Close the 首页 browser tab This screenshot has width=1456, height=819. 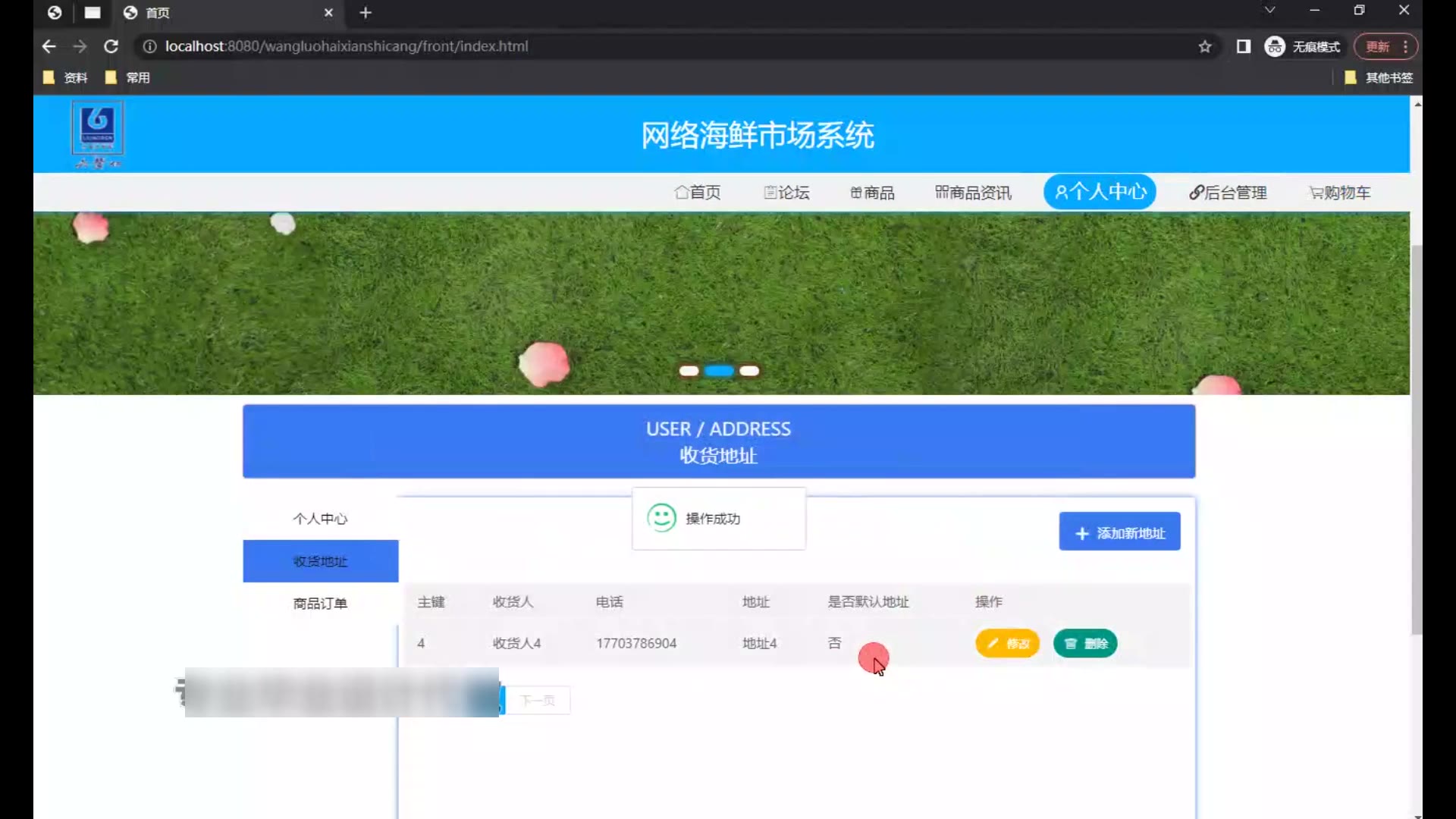point(328,13)
